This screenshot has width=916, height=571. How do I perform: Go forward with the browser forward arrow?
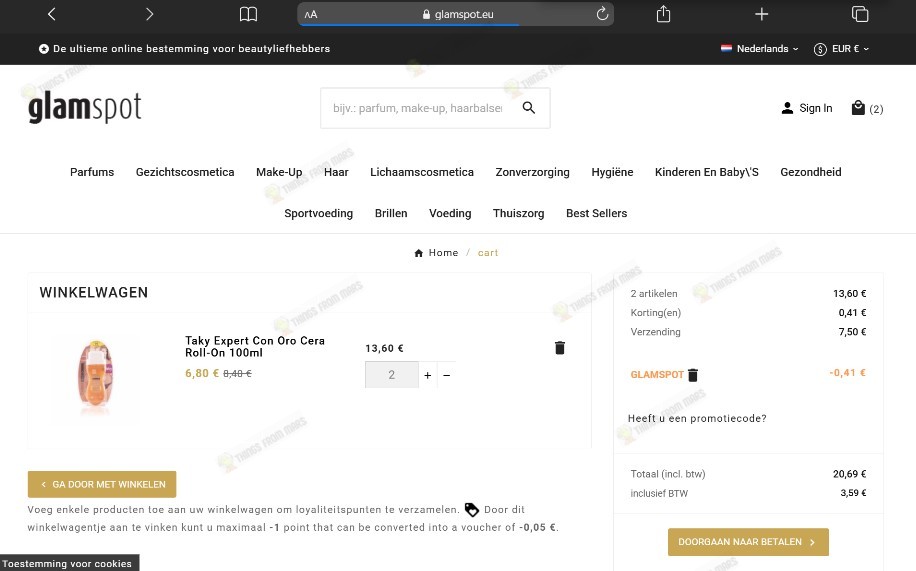(149, 14)
